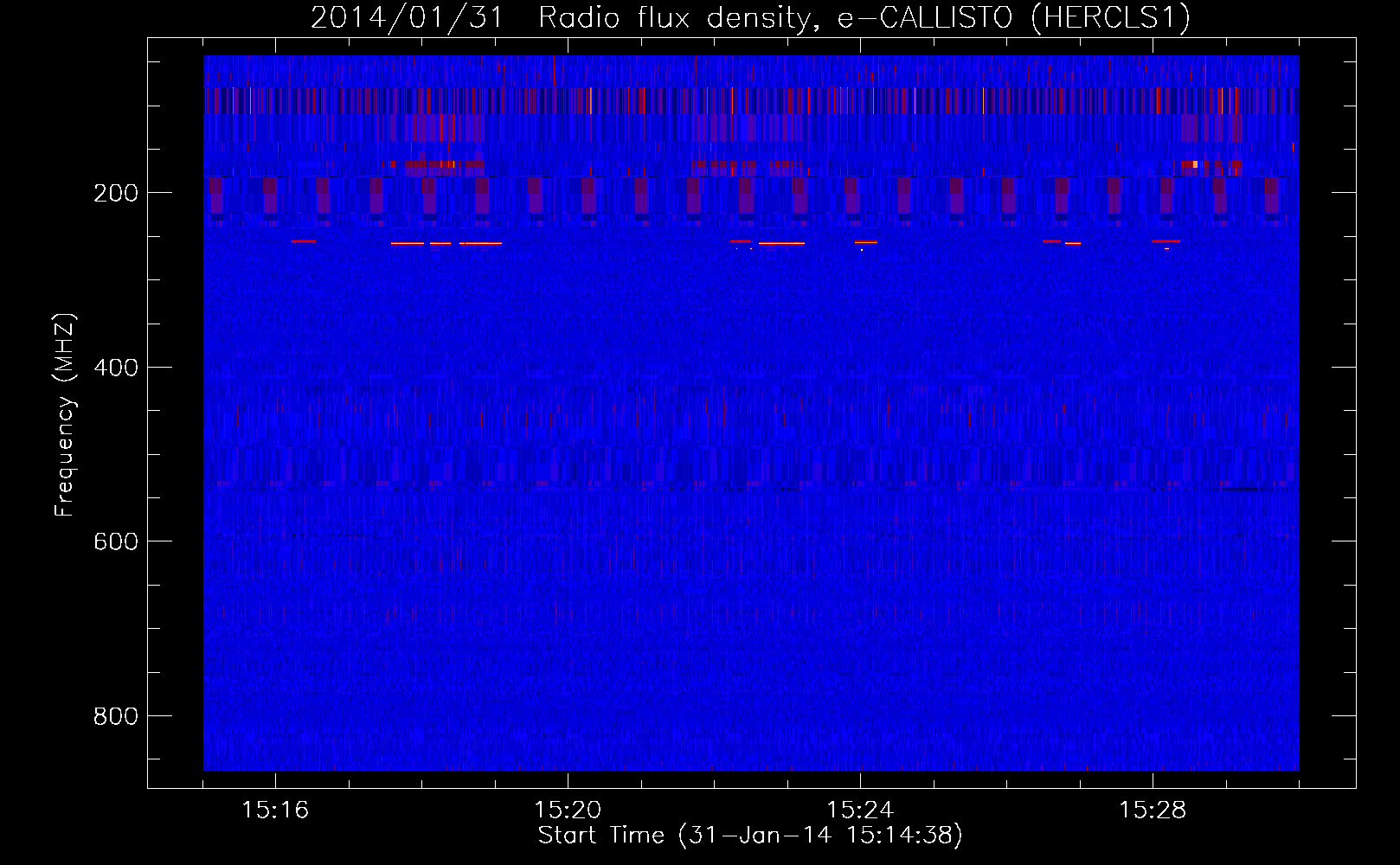Image resolution: width=1400 pixels, height=865 pixels.
Task: Click the 15:16 time tick label
Action: point(275,811)
